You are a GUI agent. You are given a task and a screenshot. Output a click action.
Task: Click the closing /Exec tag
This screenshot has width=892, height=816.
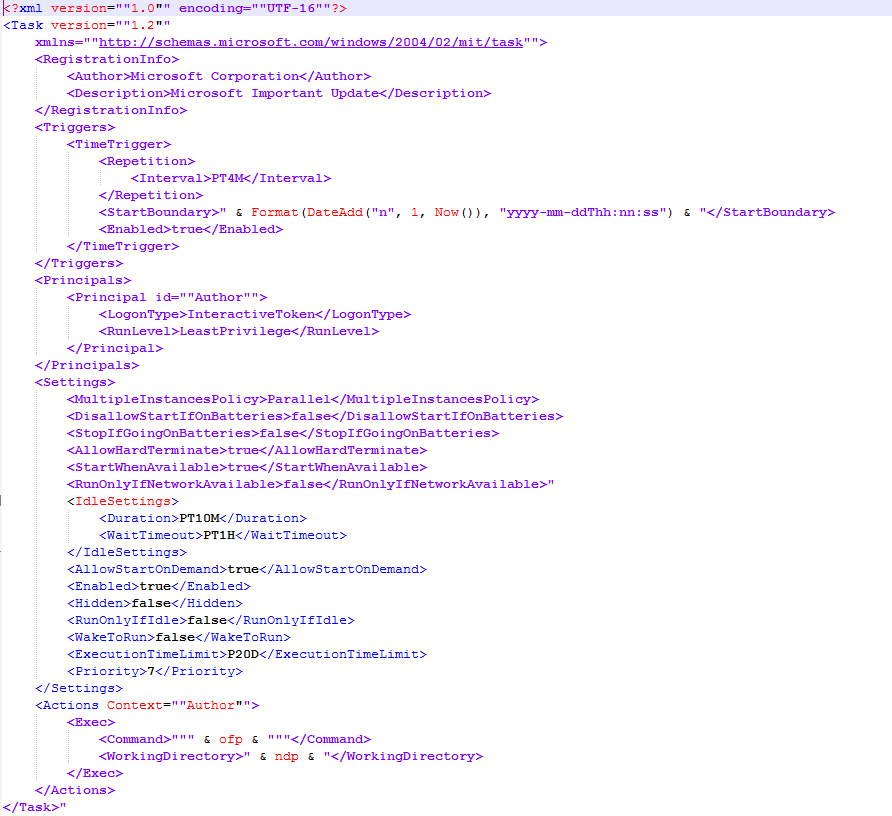point(95,774)
